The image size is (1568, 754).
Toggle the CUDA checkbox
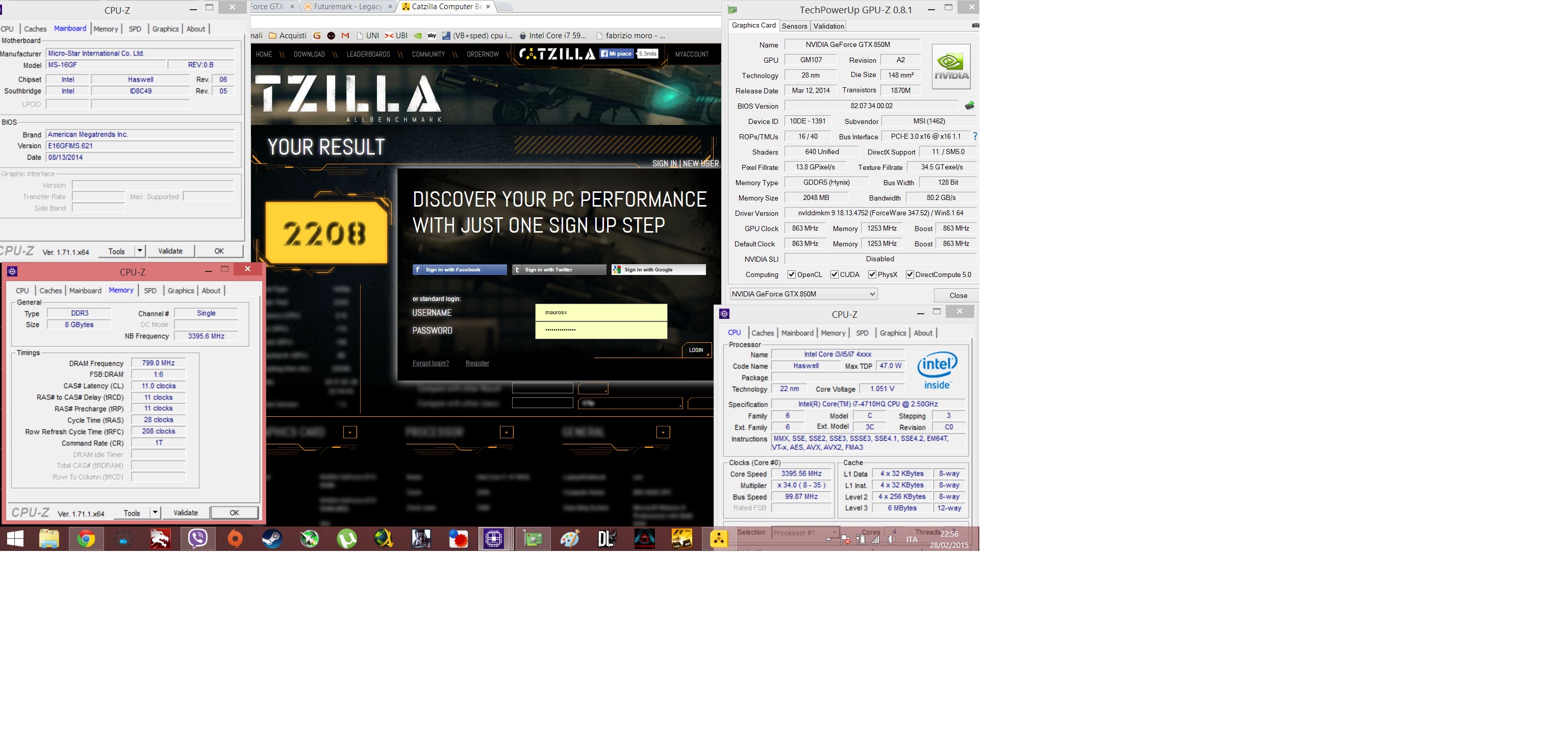coord(834,274)
